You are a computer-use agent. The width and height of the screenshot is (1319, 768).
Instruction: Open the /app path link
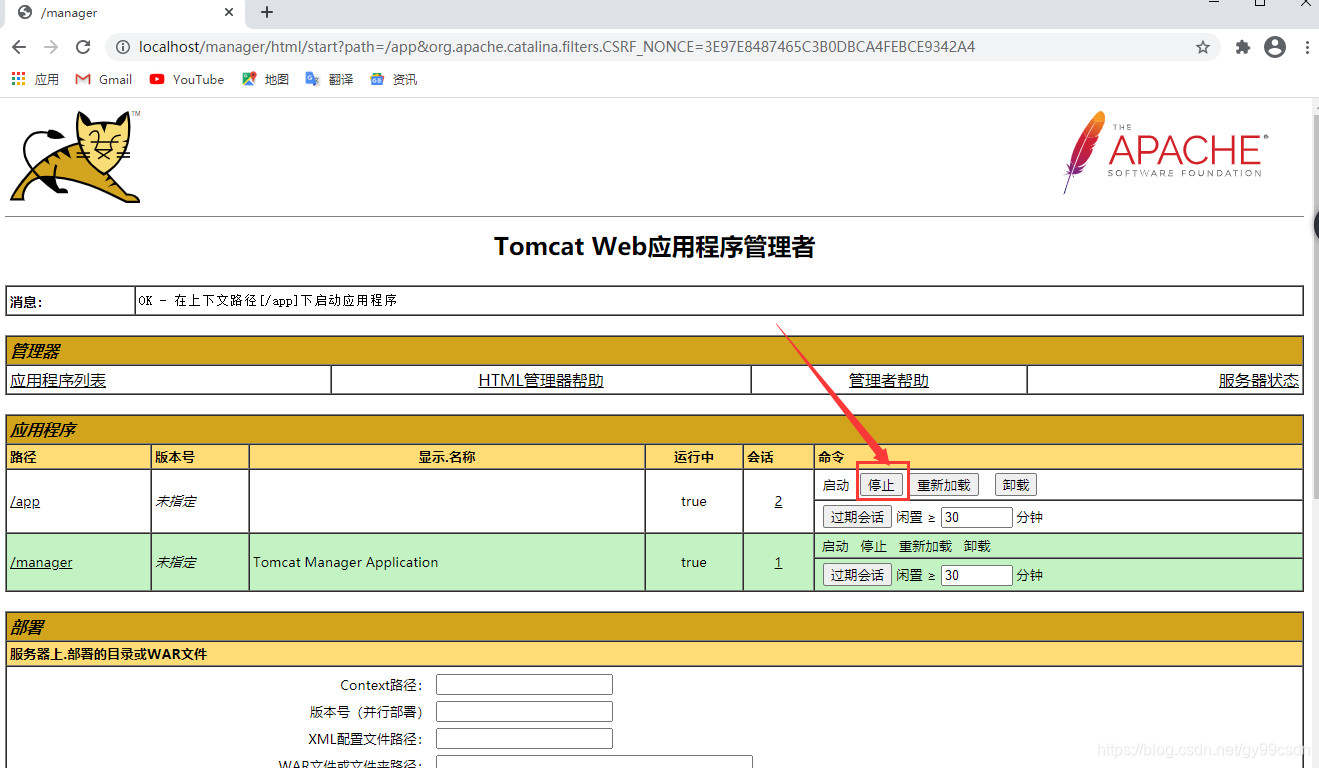(x=25, y=501)
